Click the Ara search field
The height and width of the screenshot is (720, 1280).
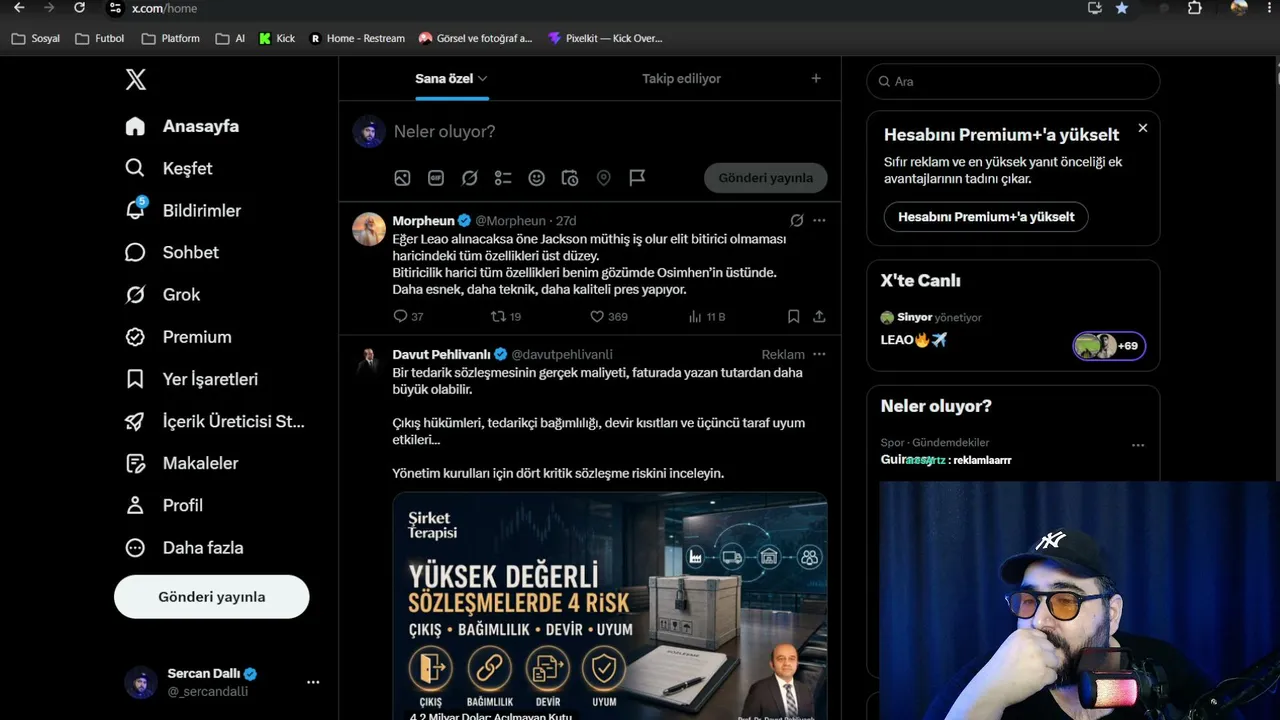(x=1013, y=81)
